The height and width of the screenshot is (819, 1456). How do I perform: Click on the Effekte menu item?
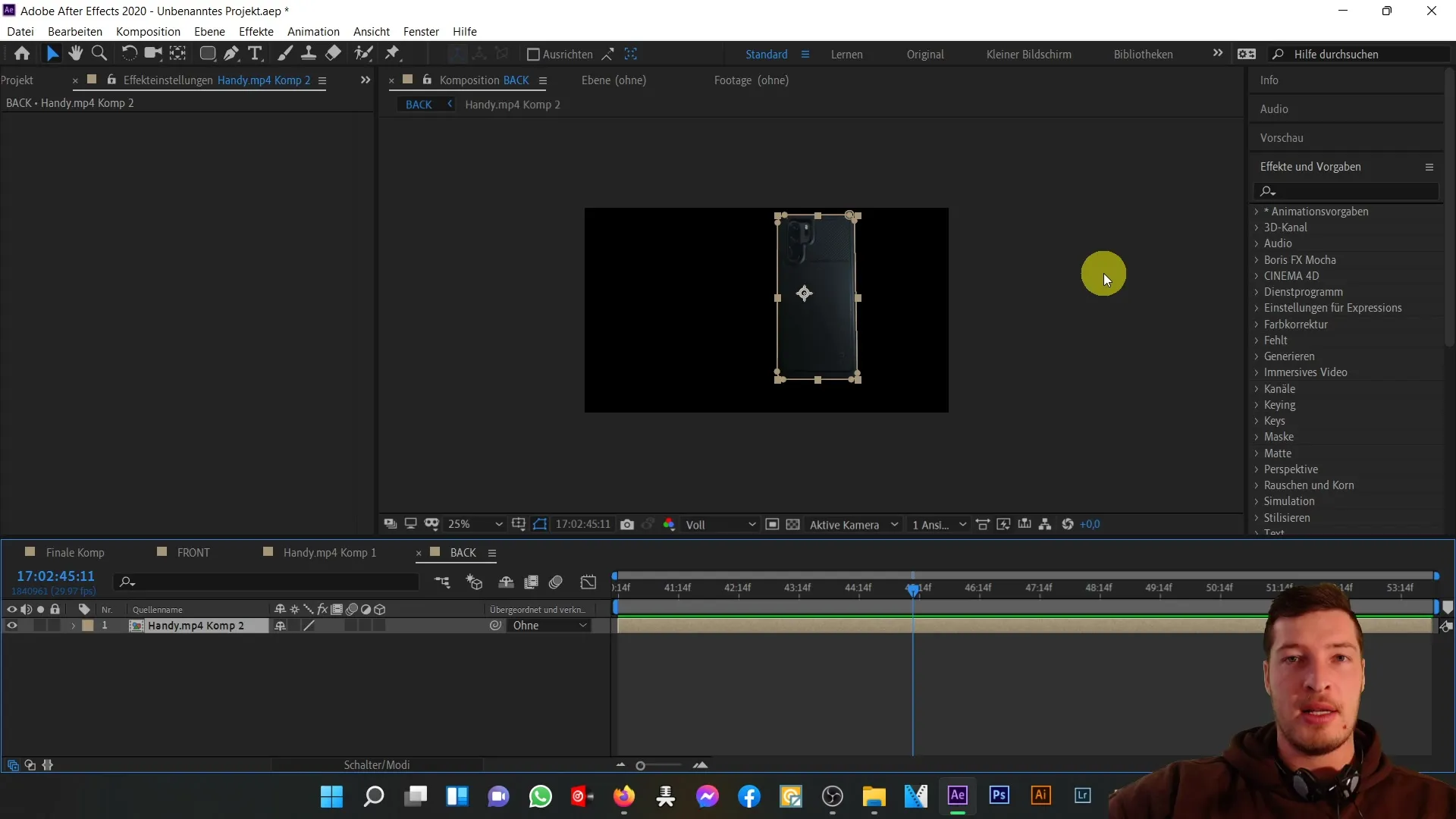256,31
